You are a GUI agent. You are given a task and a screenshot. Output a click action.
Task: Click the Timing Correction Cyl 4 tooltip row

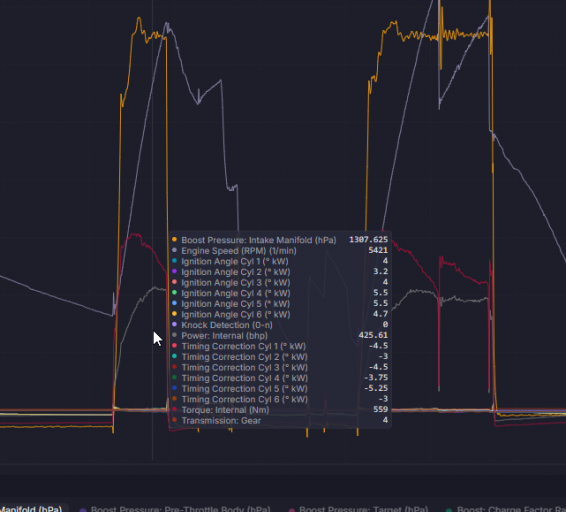(280, 378)
